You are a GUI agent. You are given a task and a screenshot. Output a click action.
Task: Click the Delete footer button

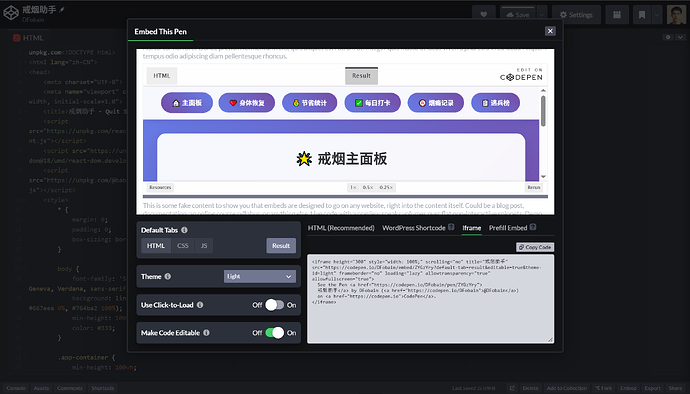530,388
